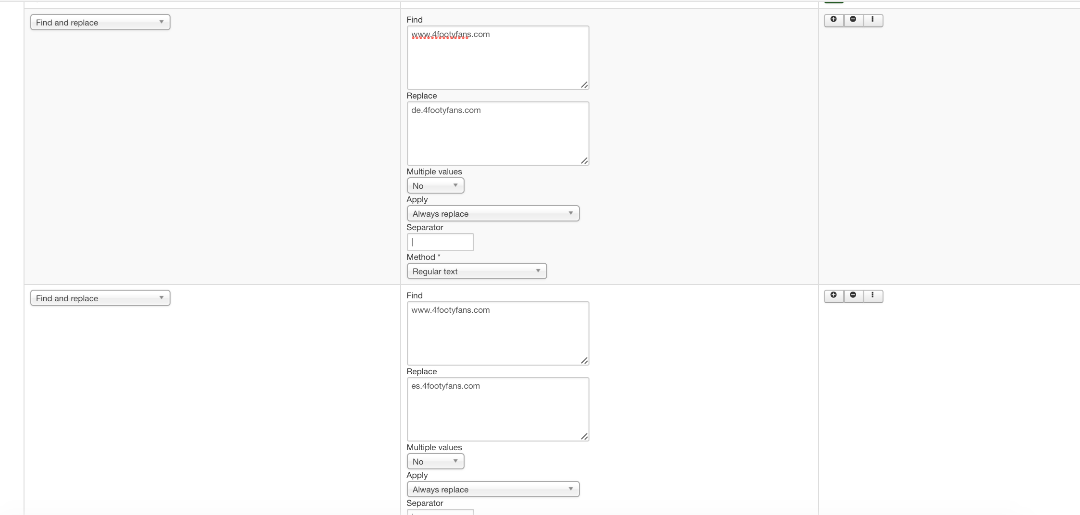Expand the 'Regular text' Method dropdown
This screenshot has width=1080, height=515.
[476, 271]
